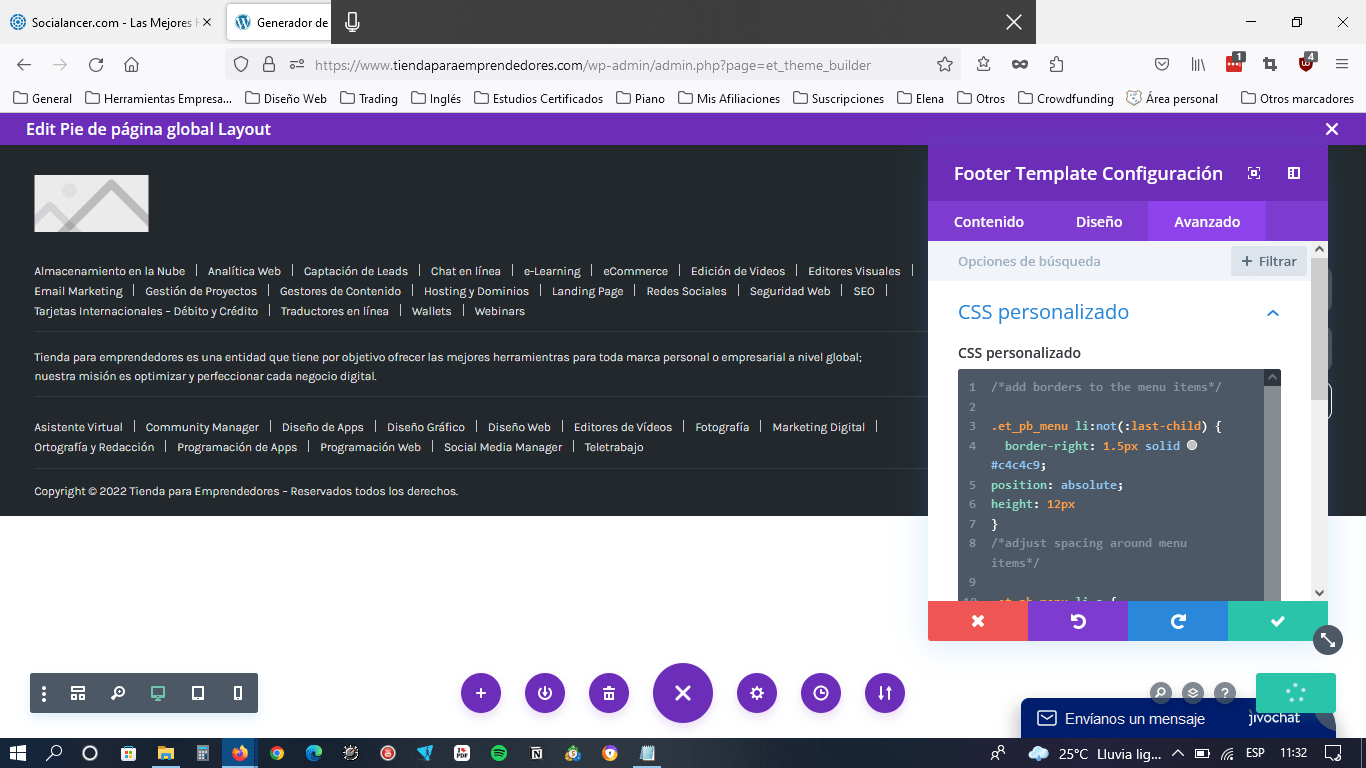
Task: Open portability up-down arrows icon
Action: (885, 693)
